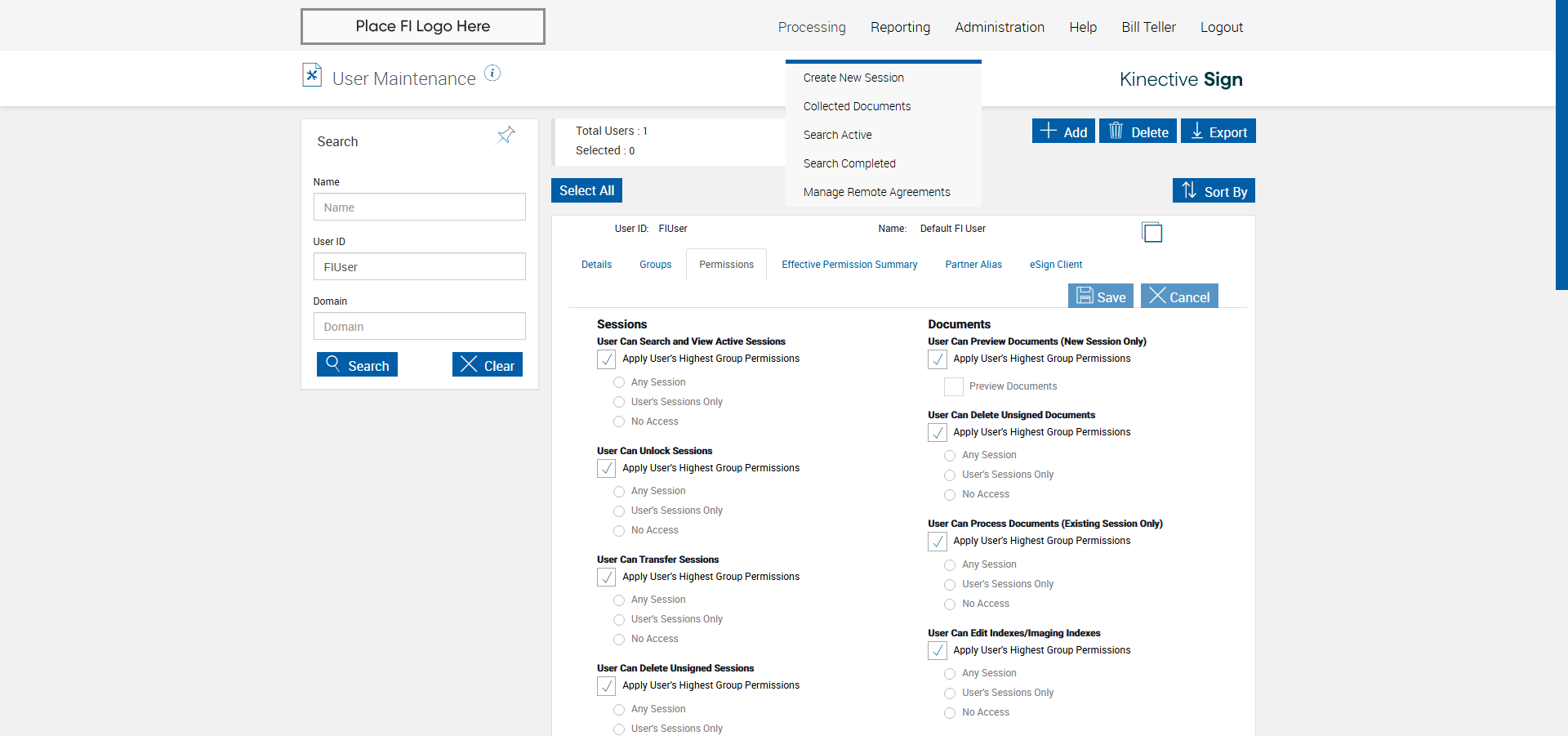The height and width of the screenshot is (736, 1568).
Task: Choose Create New Session from Processing menu
Action: [853, 78]
